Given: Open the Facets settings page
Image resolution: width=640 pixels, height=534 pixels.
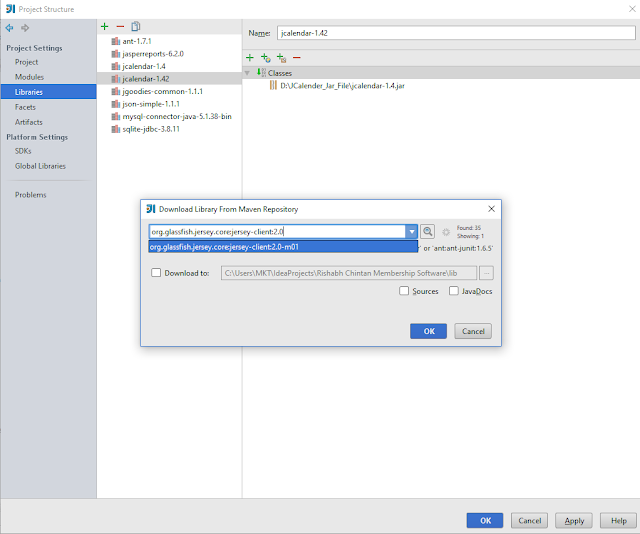Looking at the screenshot, I should click(x=25, y=107).
